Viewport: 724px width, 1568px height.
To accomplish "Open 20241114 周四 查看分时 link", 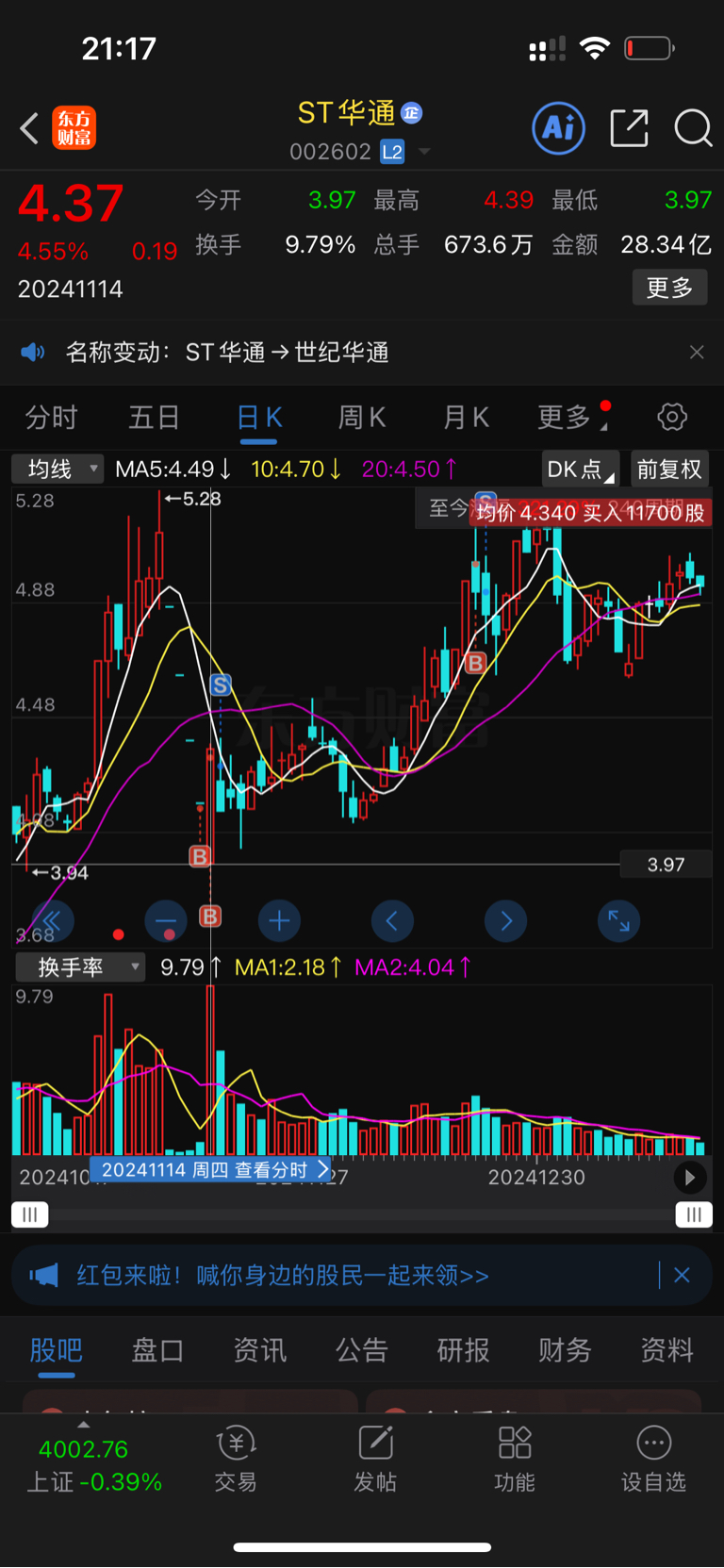I will coord(211,1170).
